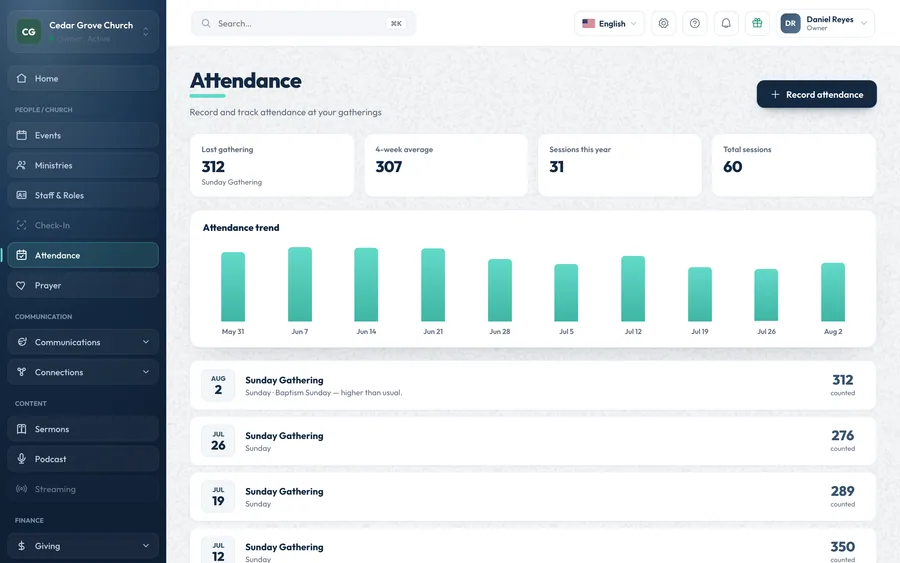Viewport: 900px width, 563px height.
Task: Expand Giving submenu chevron
Action: 146,546
